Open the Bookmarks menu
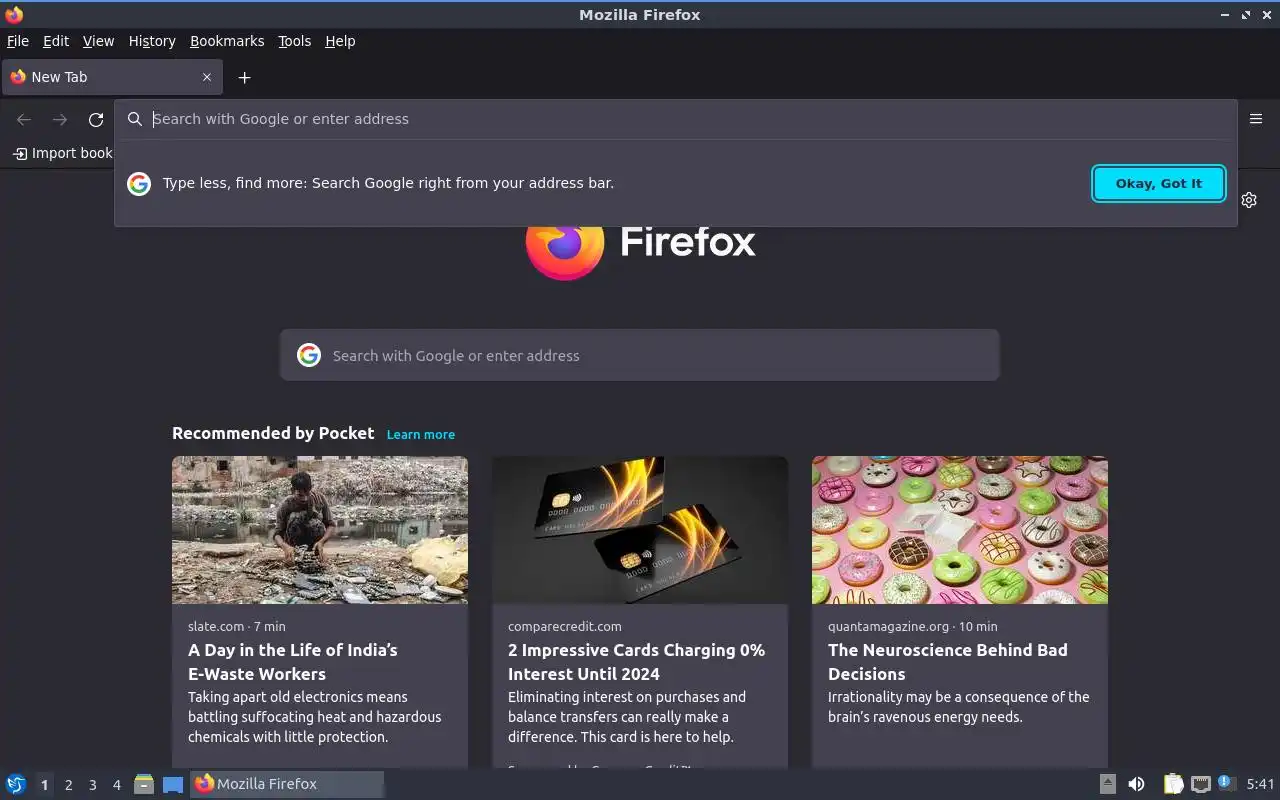The height and width of the screenshot is (800, 1280). (227, 41)
